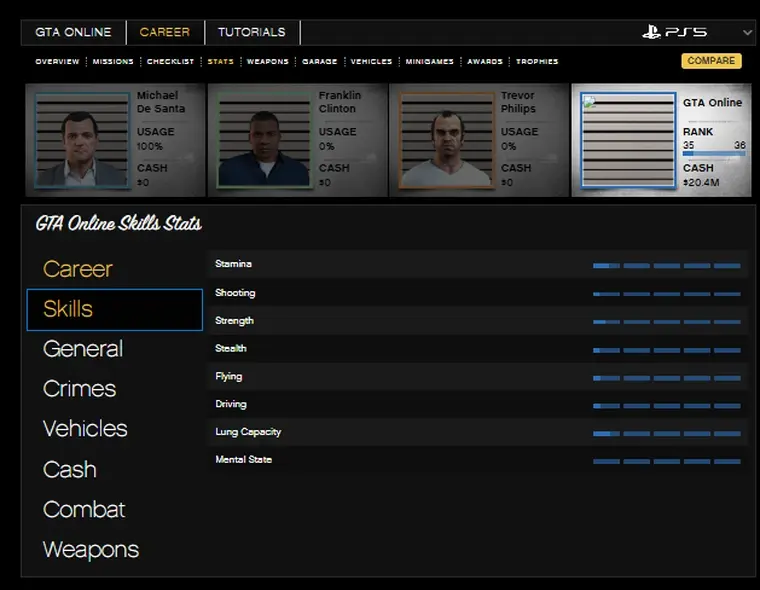The width and height of the screenshot is (760, 590).
Task: Switch to the GTA Online tab
Action: click(73, 32)
